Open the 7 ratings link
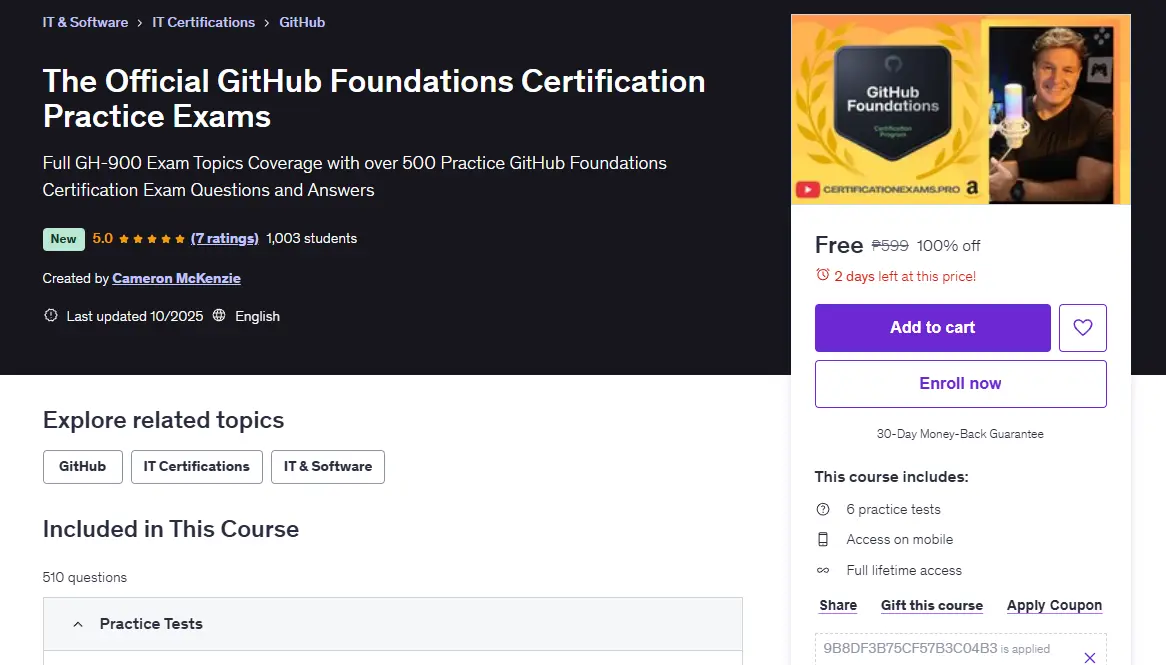This screenshot has height=665, width=1166. tap(225, 239)
